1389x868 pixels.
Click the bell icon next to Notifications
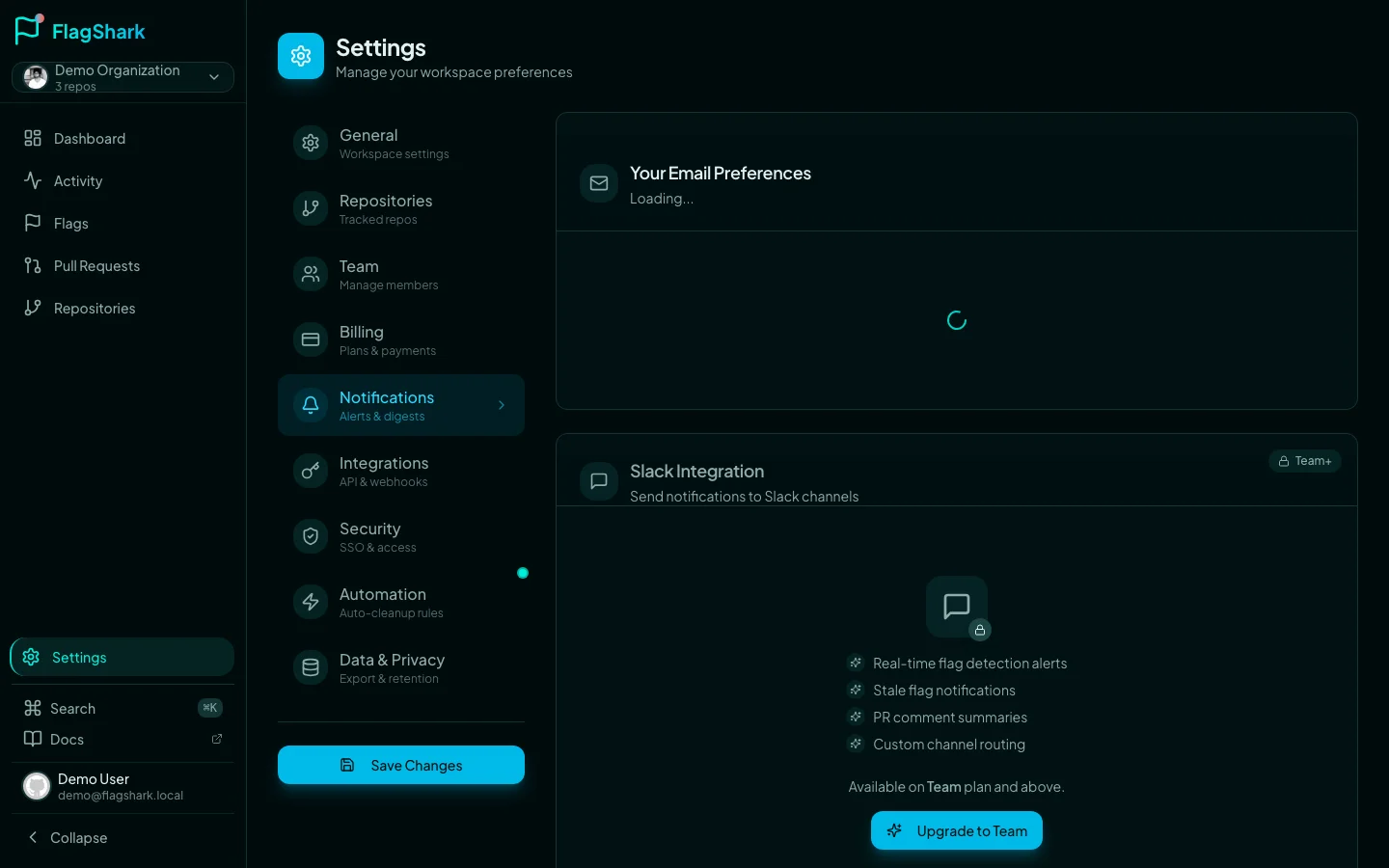[x=310, y=405]
